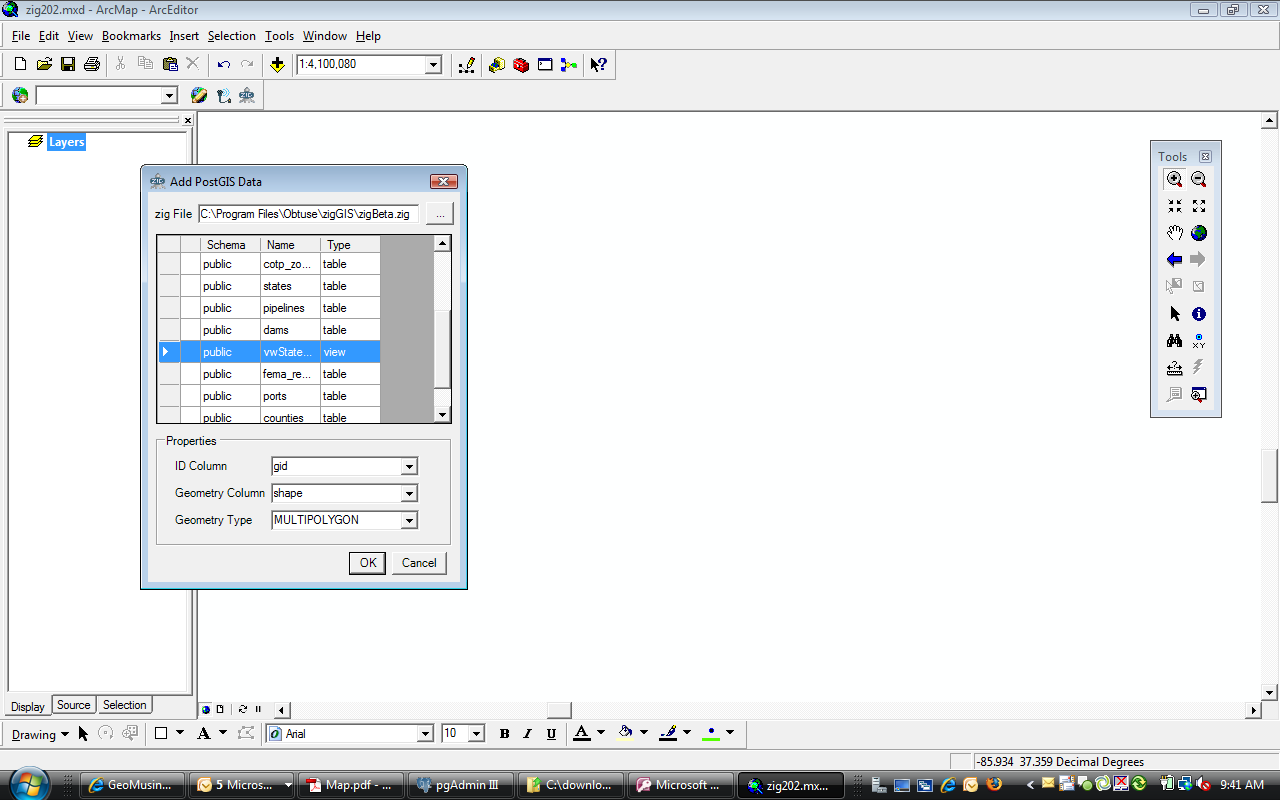Viewport: 1280px width, 800px height.
Task: Open the File menu
Action: (21, 36)
